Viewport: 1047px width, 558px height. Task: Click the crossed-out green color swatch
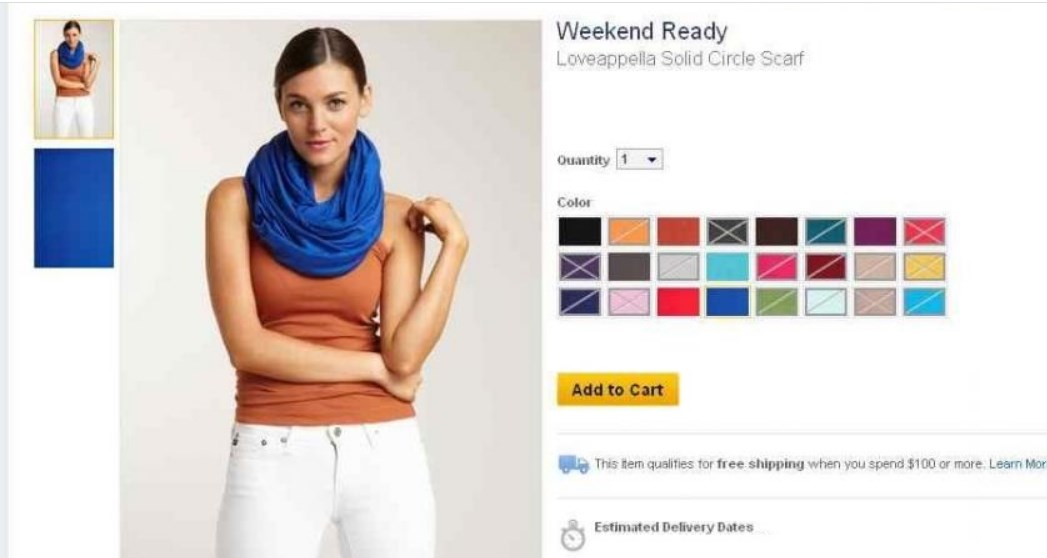(x=777, y=302)
